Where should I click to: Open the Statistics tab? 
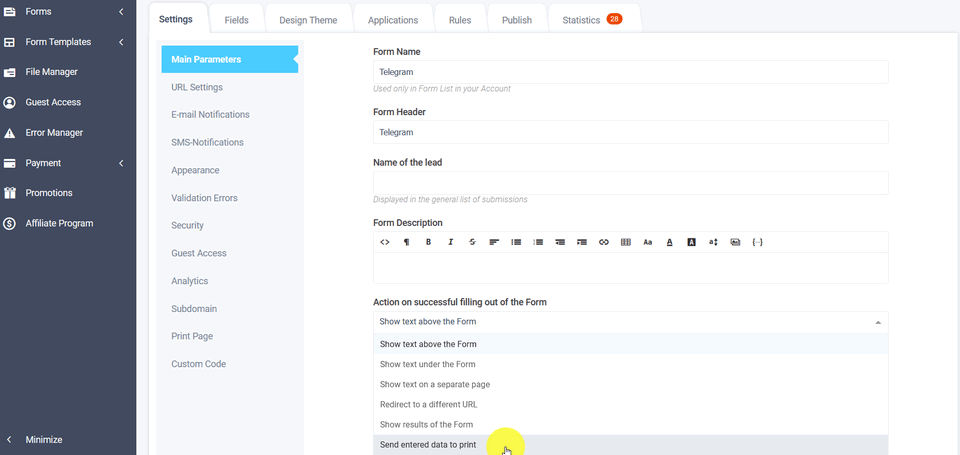click(591, 20)
